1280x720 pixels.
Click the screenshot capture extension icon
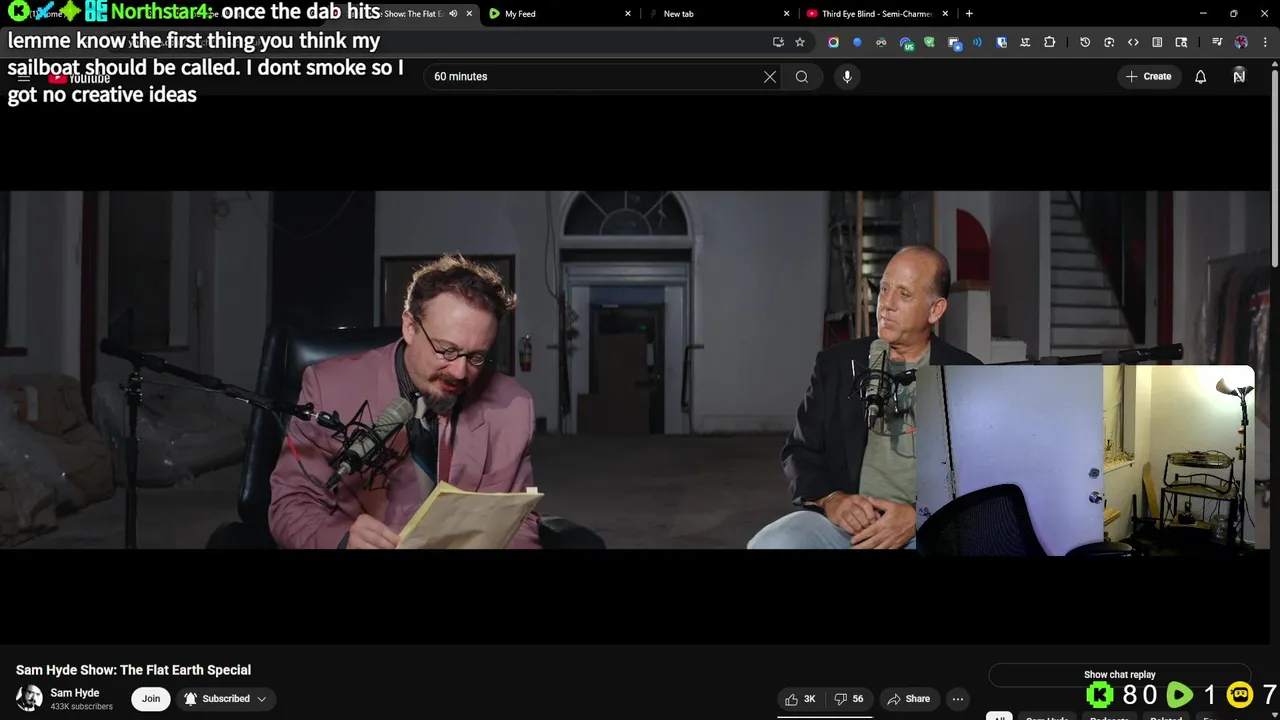pyautogui.click(x=1109, y=42)
